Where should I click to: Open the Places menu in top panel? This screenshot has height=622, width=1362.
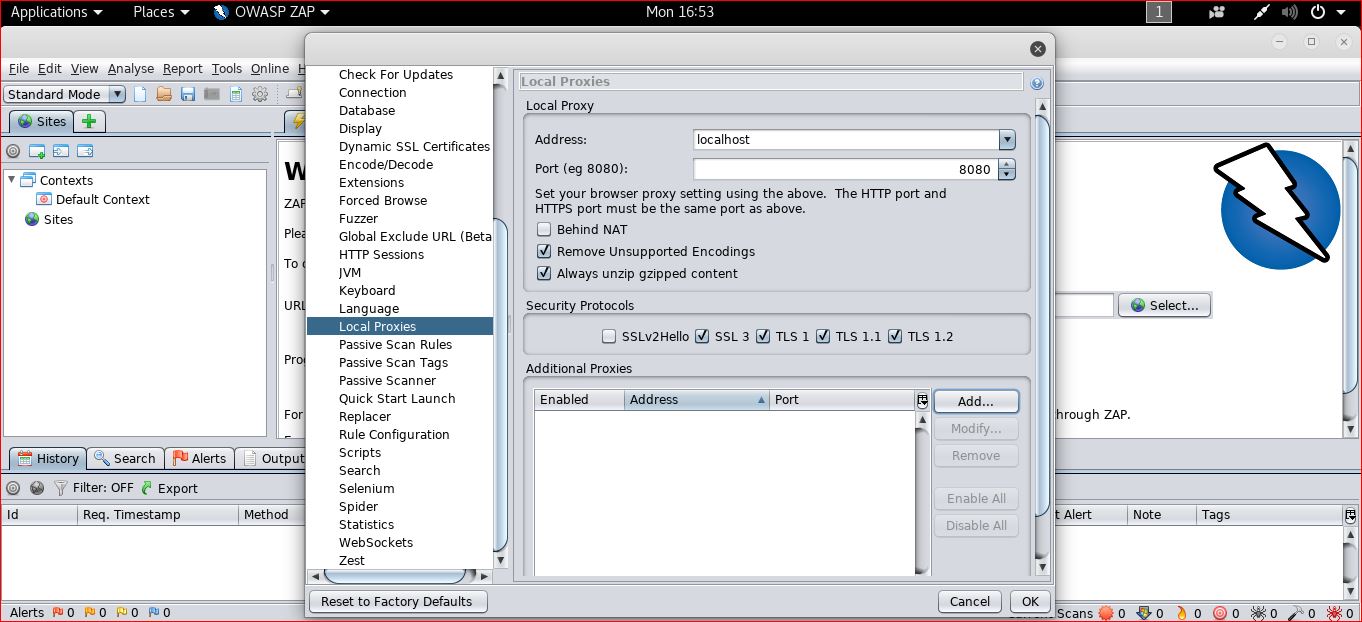[161, 12]
